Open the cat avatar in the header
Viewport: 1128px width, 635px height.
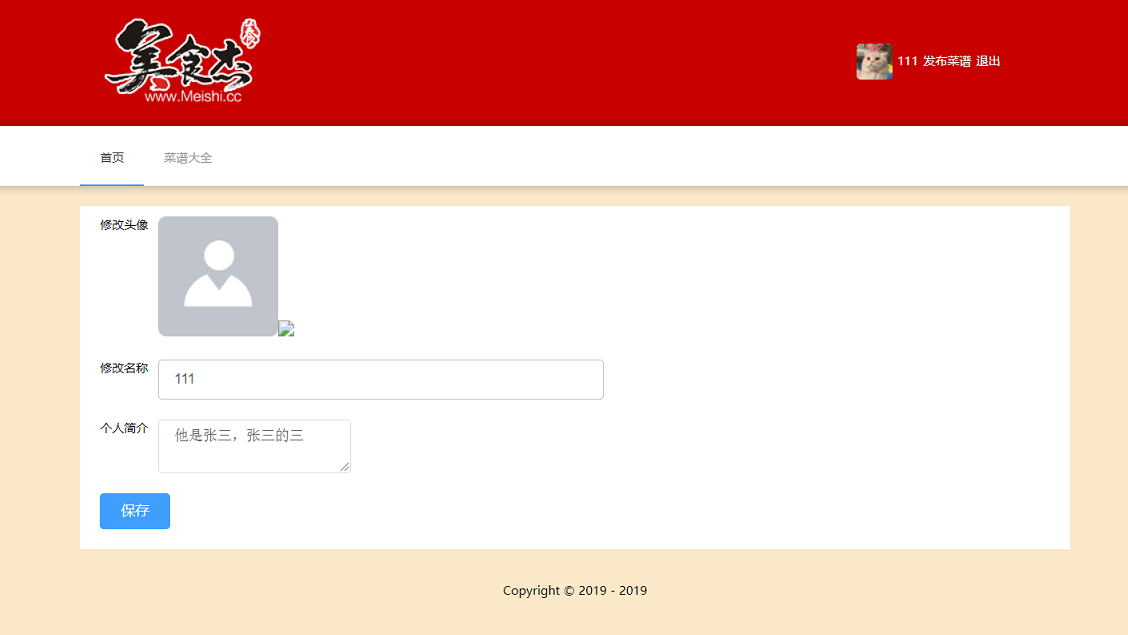[x=874, y=61]
